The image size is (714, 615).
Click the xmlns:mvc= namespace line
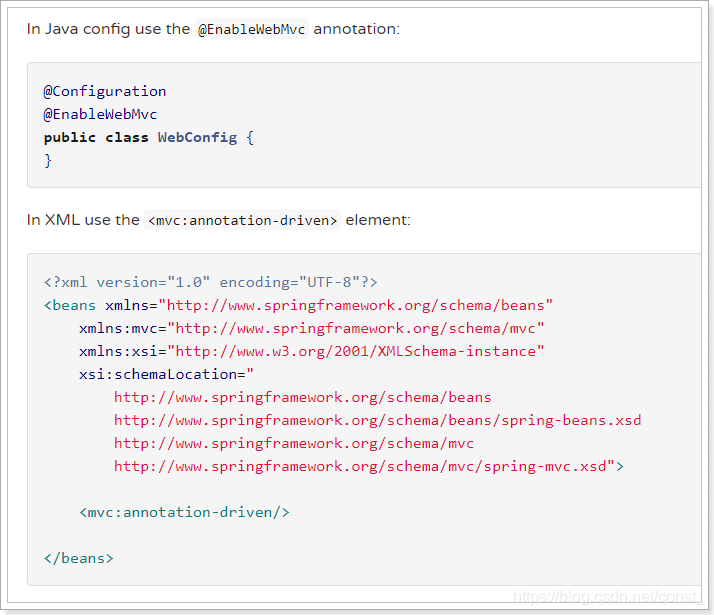311,329
